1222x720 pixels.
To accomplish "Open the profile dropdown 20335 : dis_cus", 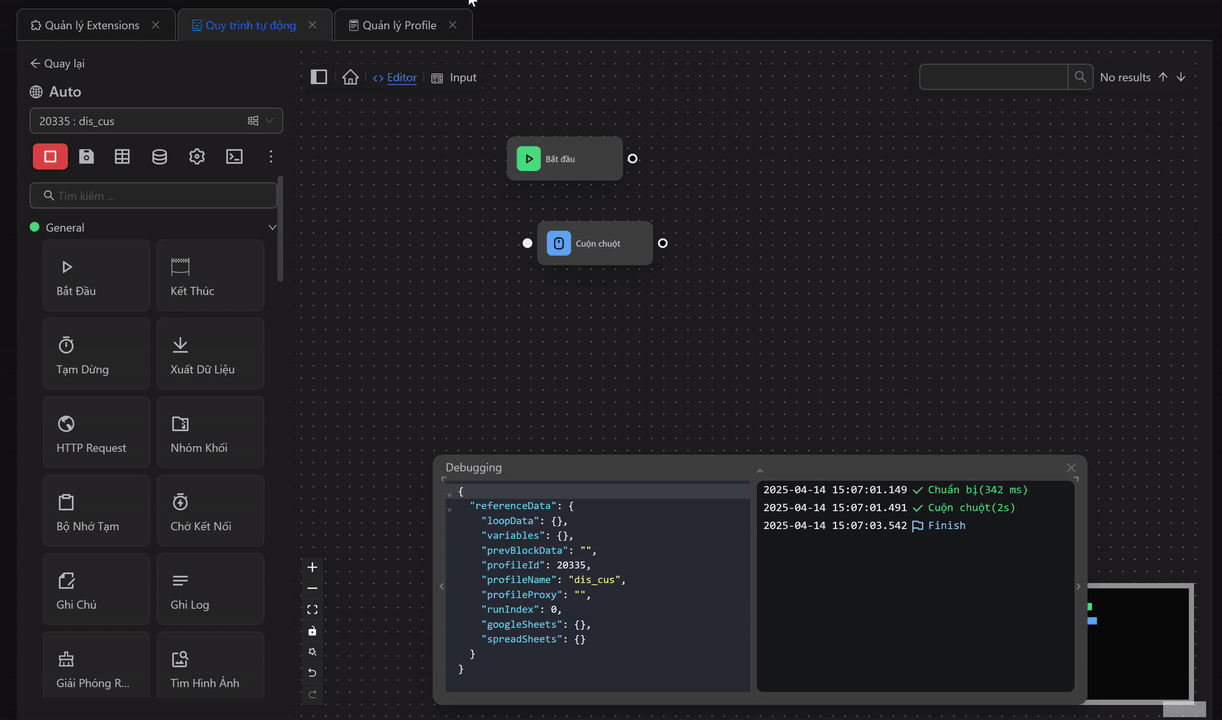I will pyautogui.click(x=156, y=121).
